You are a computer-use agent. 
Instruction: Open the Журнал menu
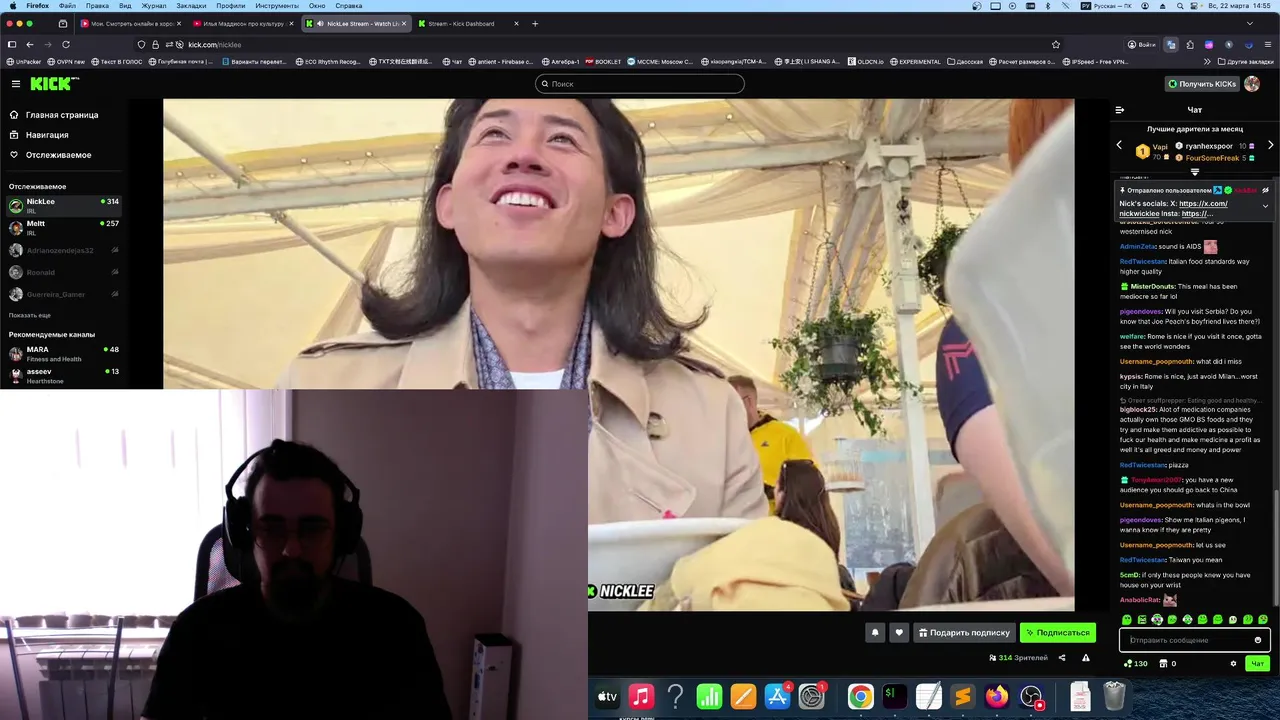pos(154,6)
